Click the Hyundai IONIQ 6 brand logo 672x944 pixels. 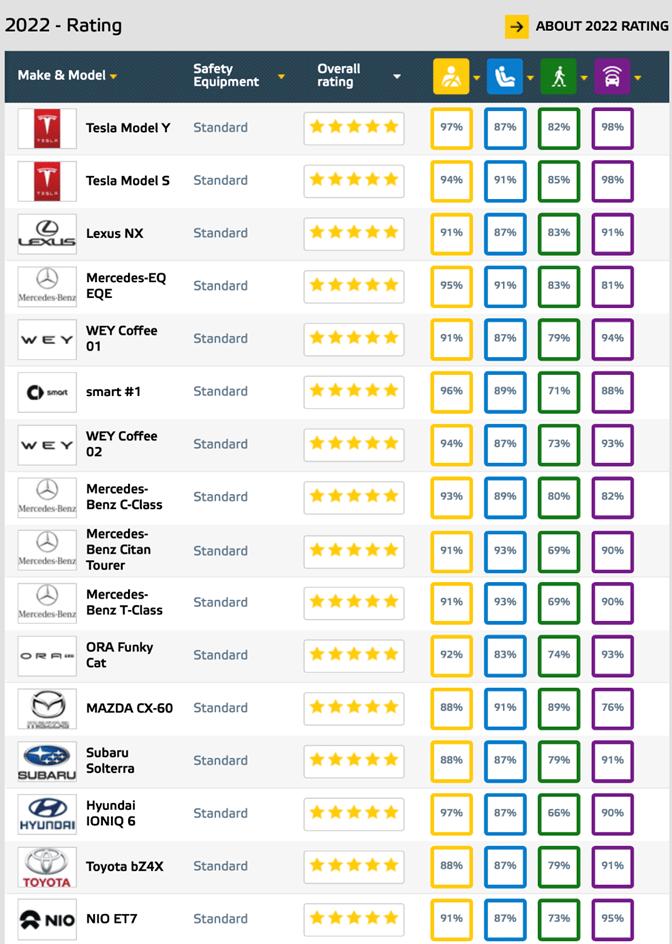click(47, 814)
